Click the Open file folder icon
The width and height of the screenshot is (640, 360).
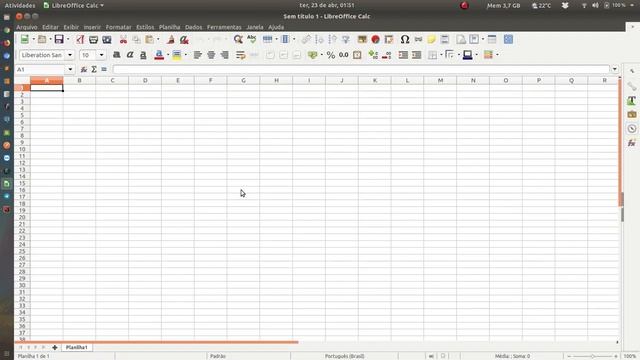point(42,39)
